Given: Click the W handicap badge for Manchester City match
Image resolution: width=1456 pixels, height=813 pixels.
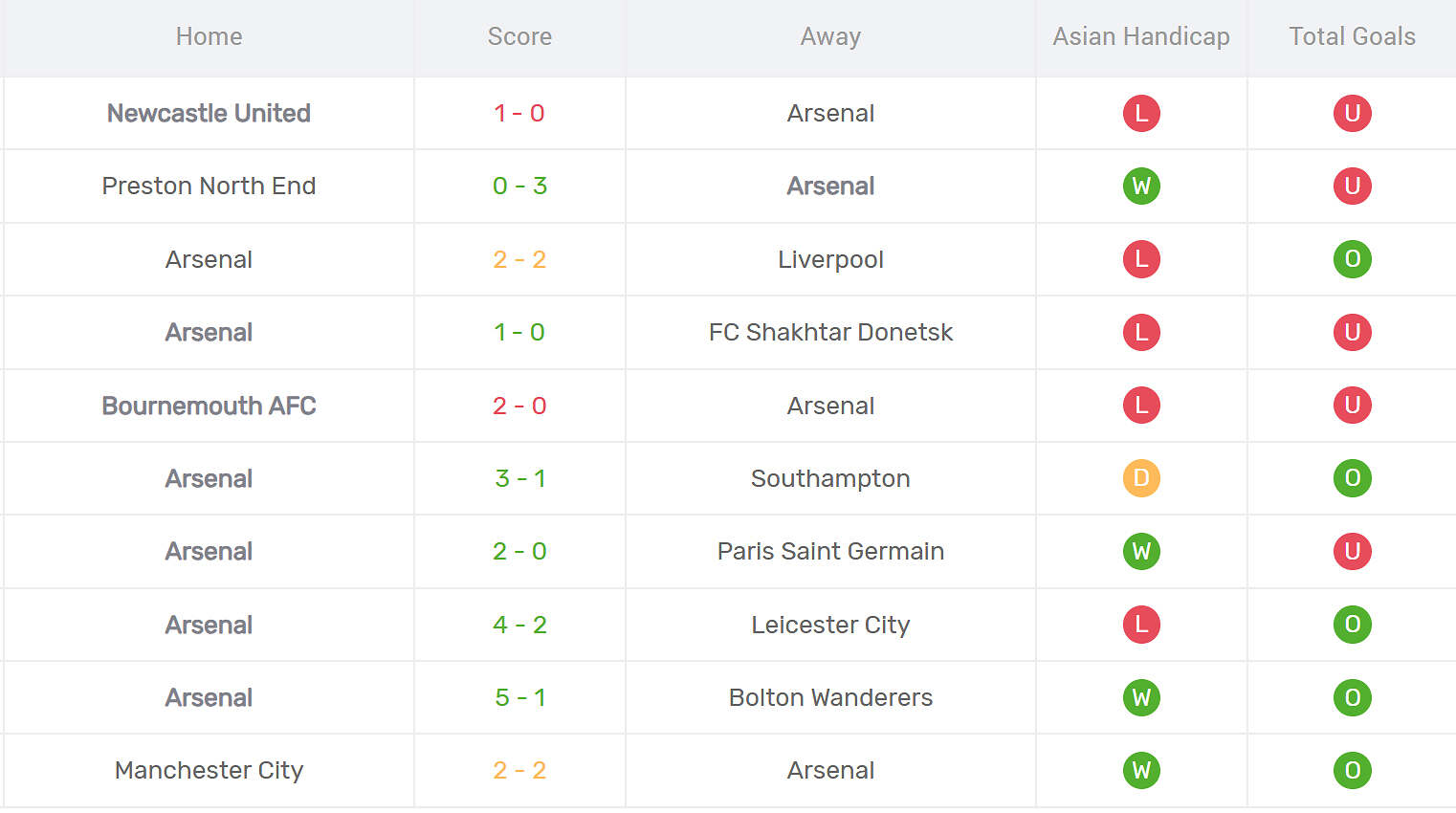Looking at the screenshot, I should (x=1141, y=770).
